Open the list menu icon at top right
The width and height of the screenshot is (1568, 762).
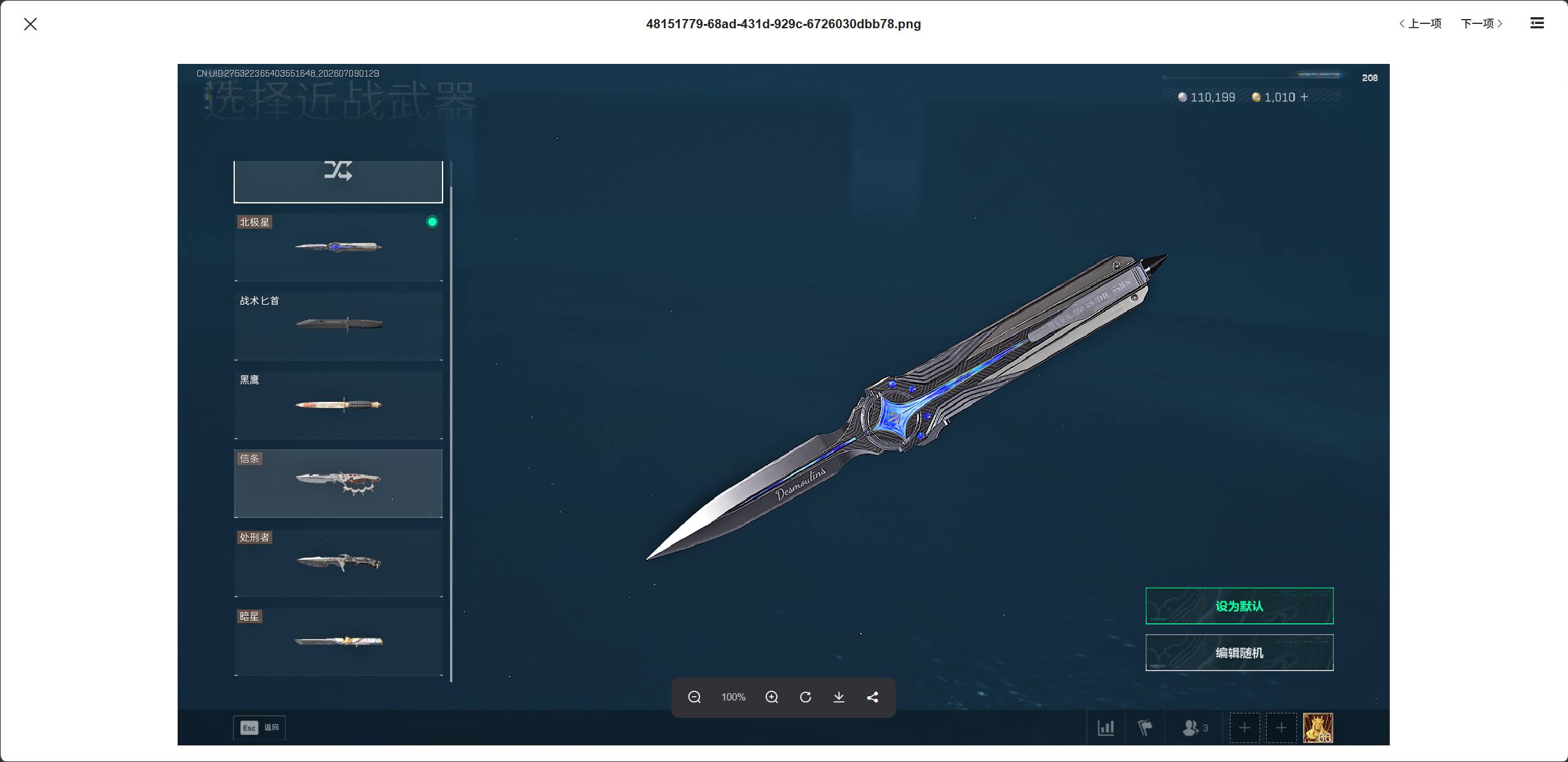coord(1537,23)
